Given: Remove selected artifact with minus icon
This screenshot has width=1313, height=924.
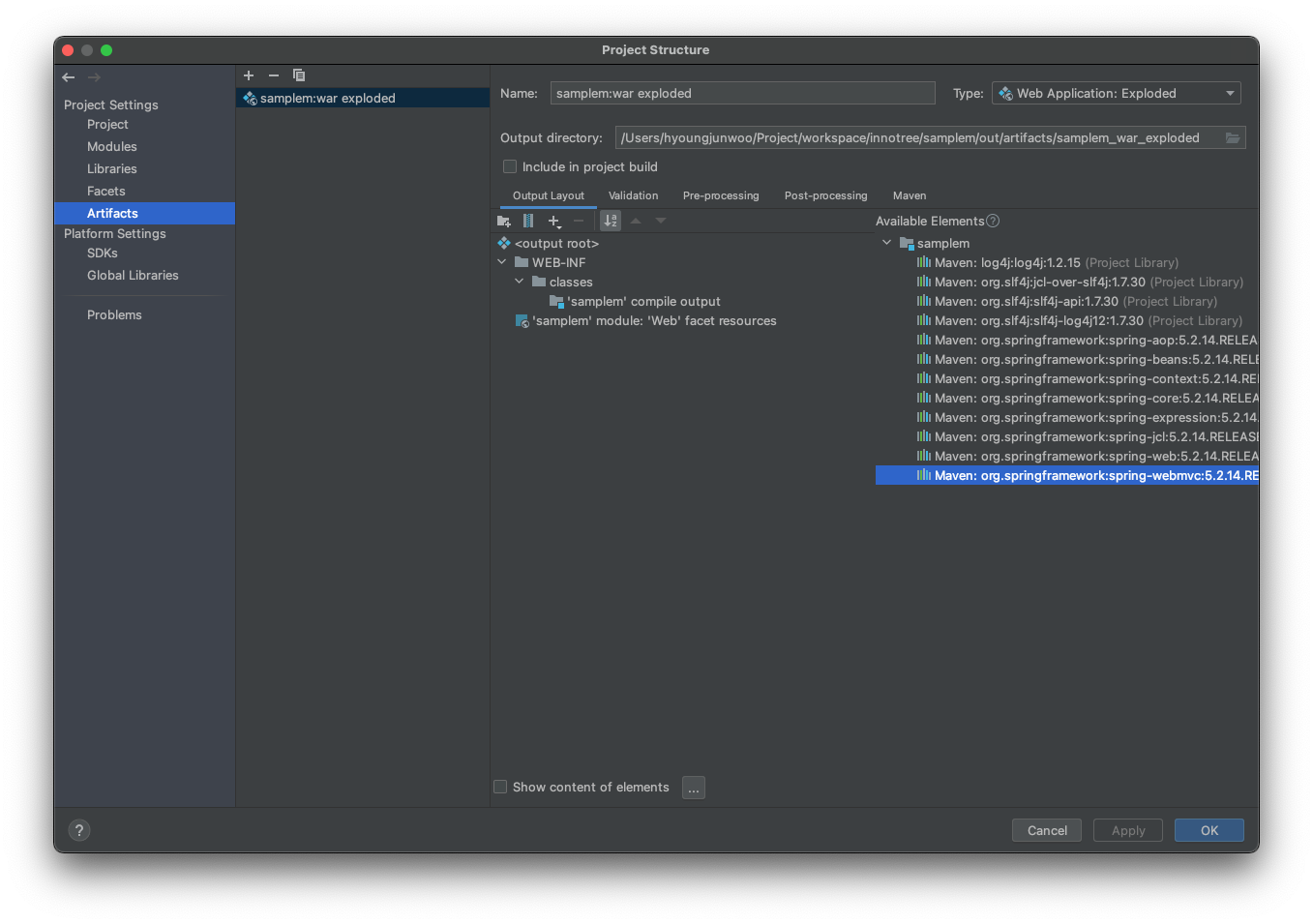Looking at the screenshot, I should pos(274,75).
